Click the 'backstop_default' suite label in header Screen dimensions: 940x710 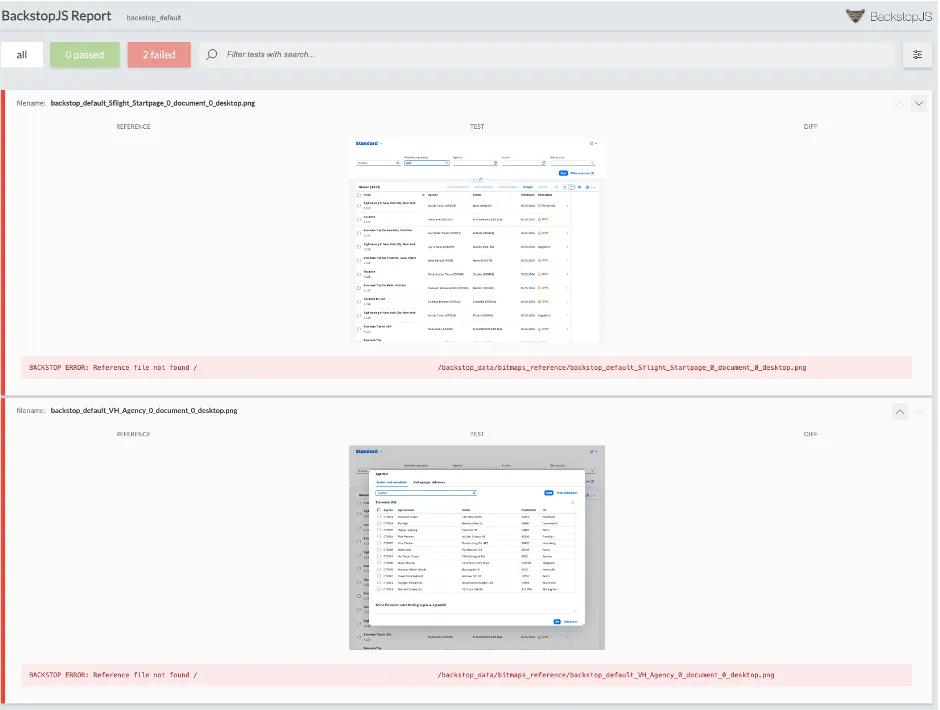pyautogui.click(x=153, y=18)
